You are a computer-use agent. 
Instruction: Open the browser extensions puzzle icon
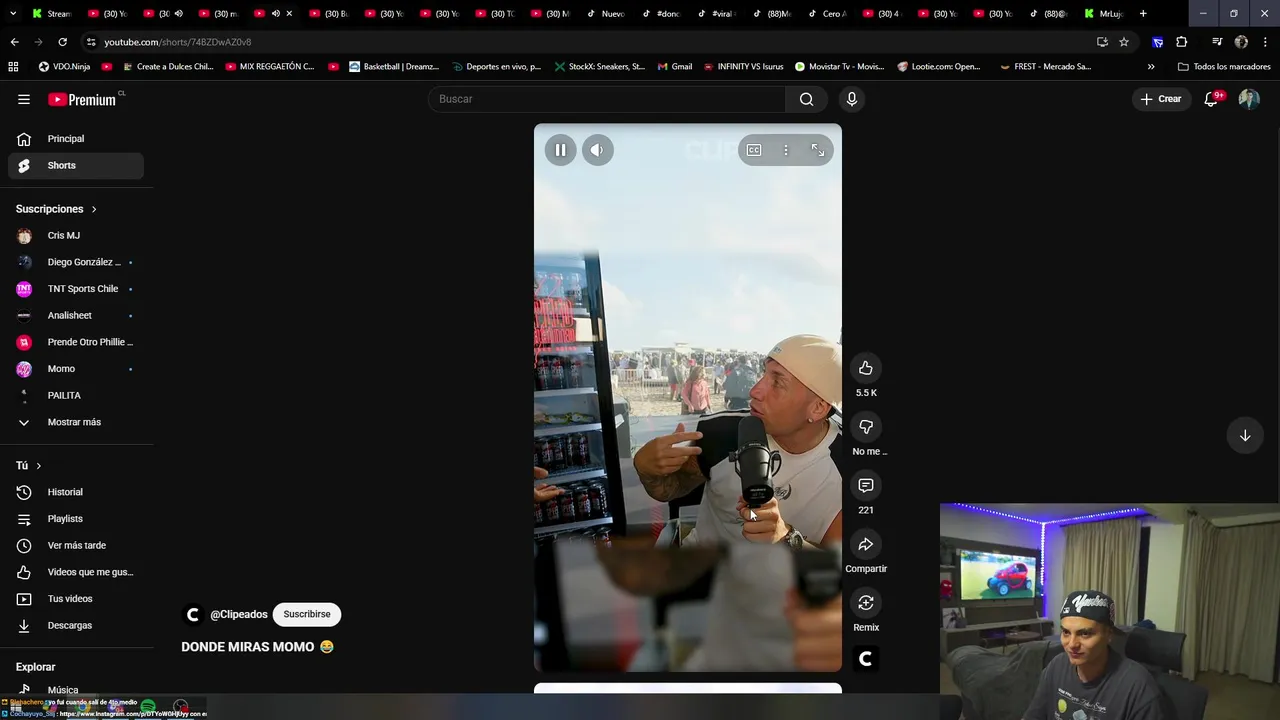tap(1182, 42)
